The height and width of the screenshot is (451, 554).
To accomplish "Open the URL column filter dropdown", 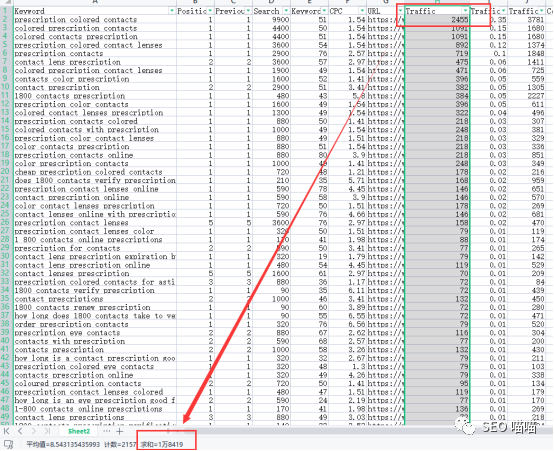I will click(x=400, y=11).
